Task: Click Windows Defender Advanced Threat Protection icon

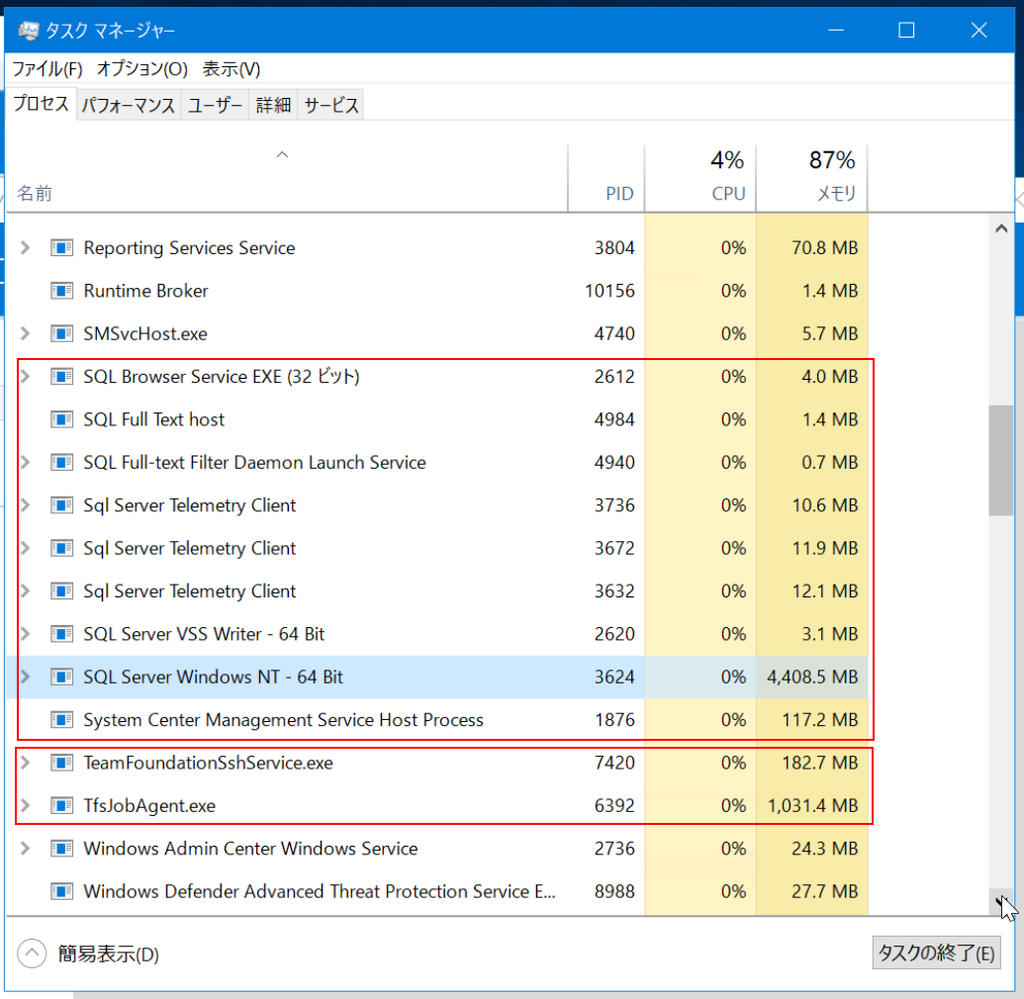Action: (x=61, y=892)
